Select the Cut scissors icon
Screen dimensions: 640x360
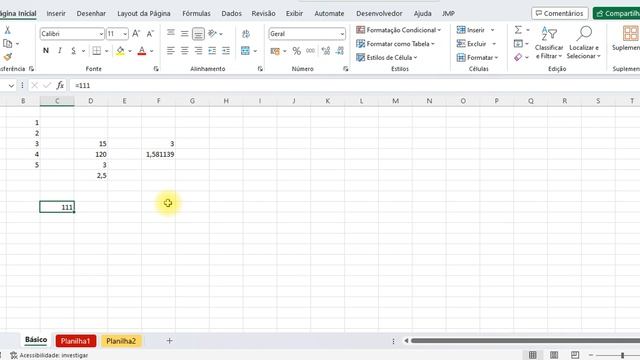[7, 30]
